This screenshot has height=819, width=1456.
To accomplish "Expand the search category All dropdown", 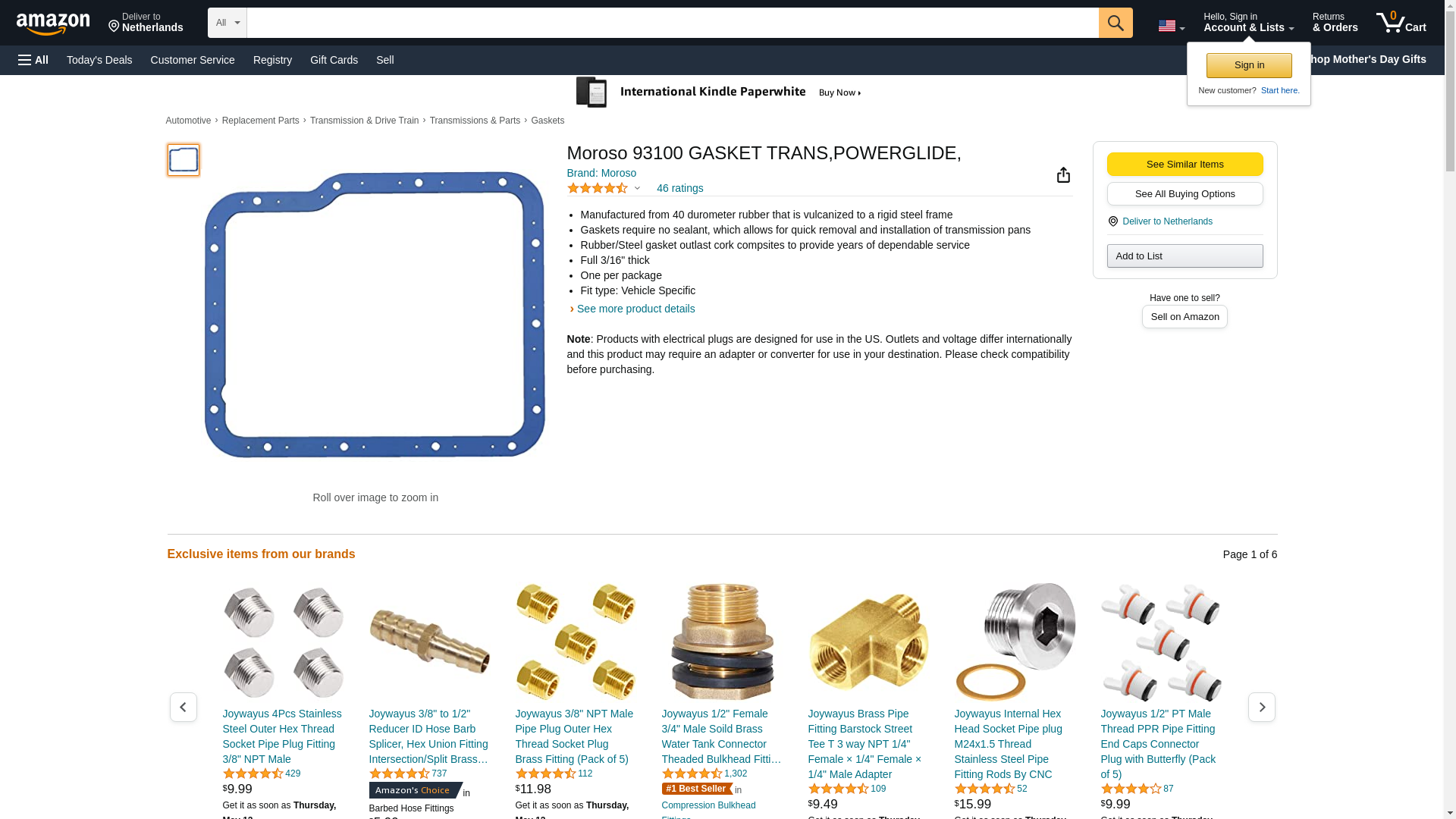I will (227, 23).
